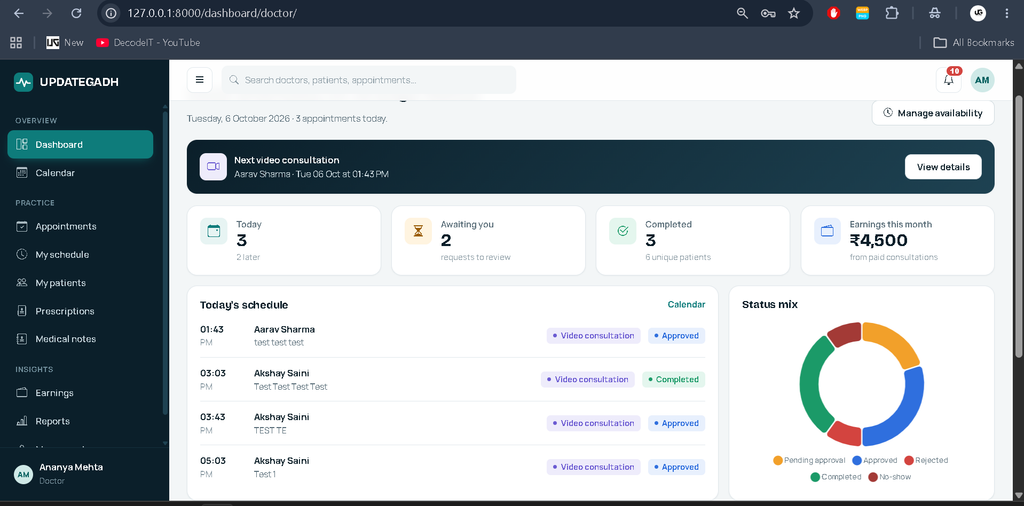This screenshot has height=506, width=1024.
Task: Click the Approved blue legend swatch
Action: click(x=857, y=460)
